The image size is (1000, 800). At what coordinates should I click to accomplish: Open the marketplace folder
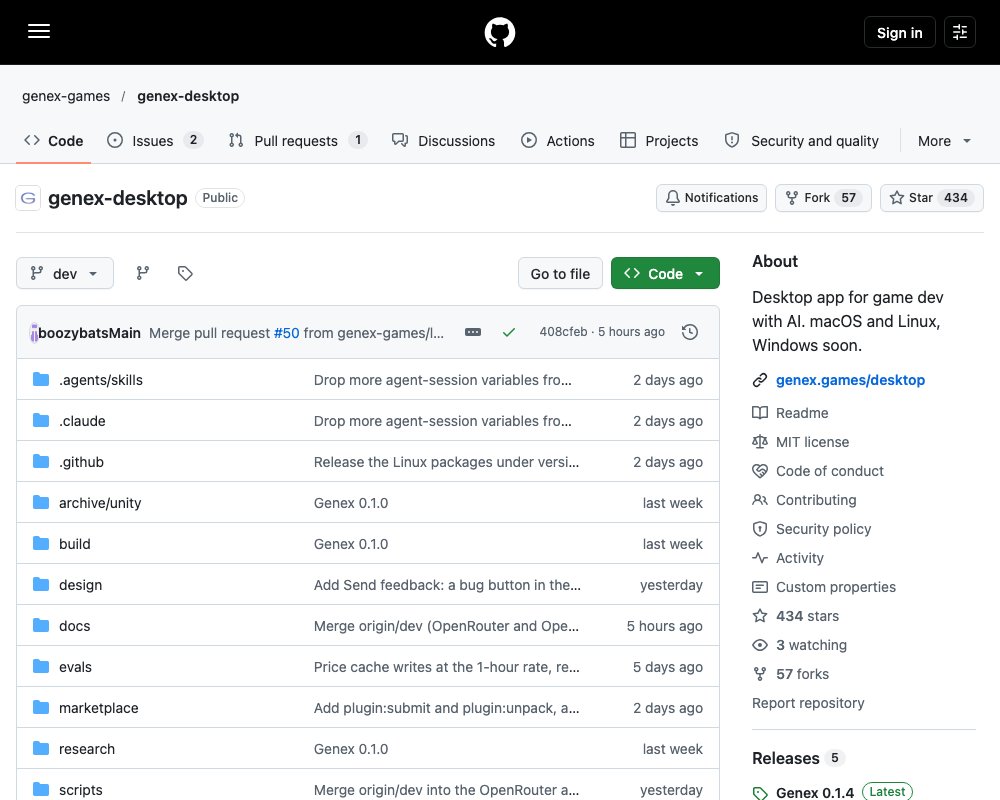tap(99, 708)
